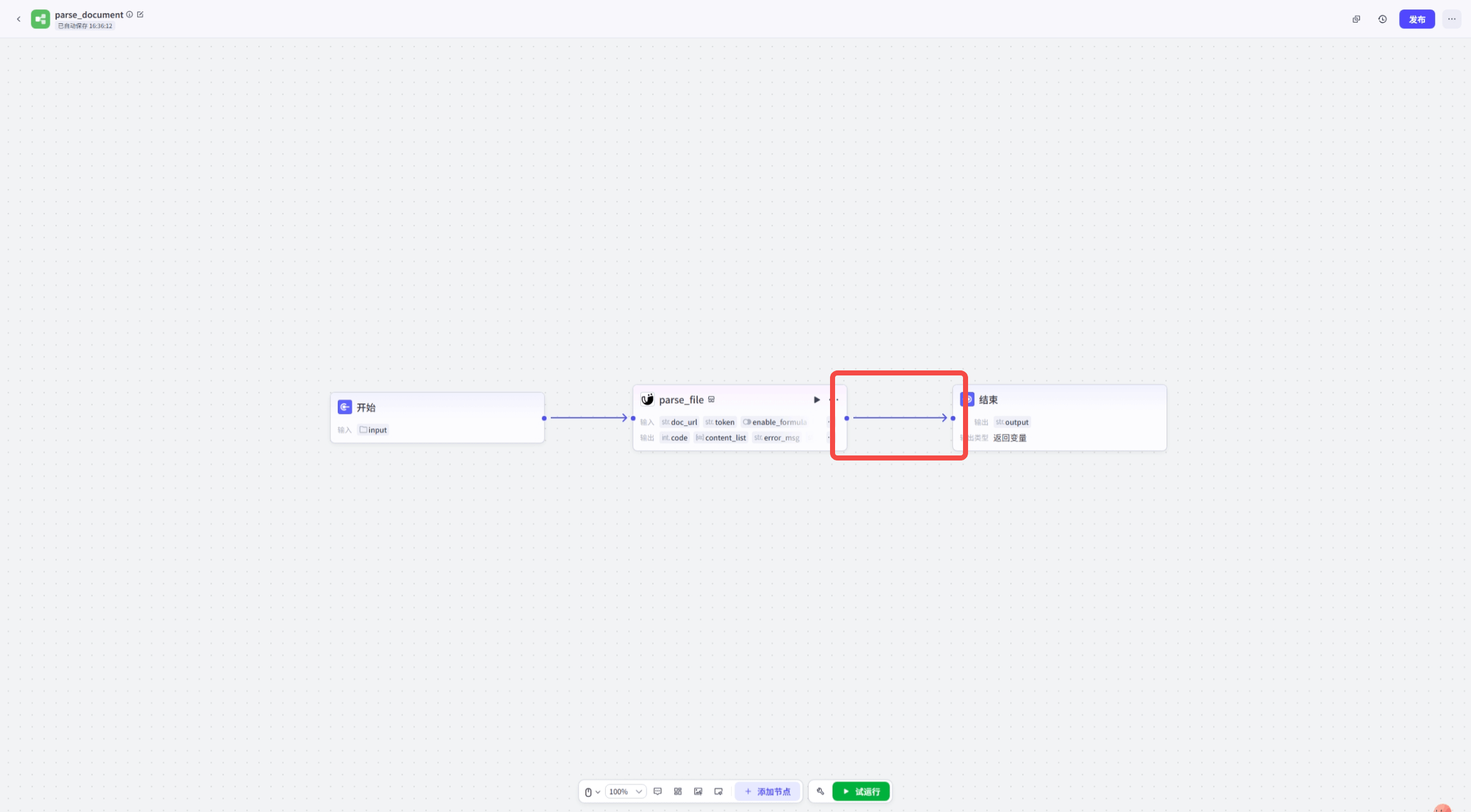The height and width of the screenshot is (812, 1471).
Task: Click the info icon beside the workflow name
Action: (x=130, y=14)
